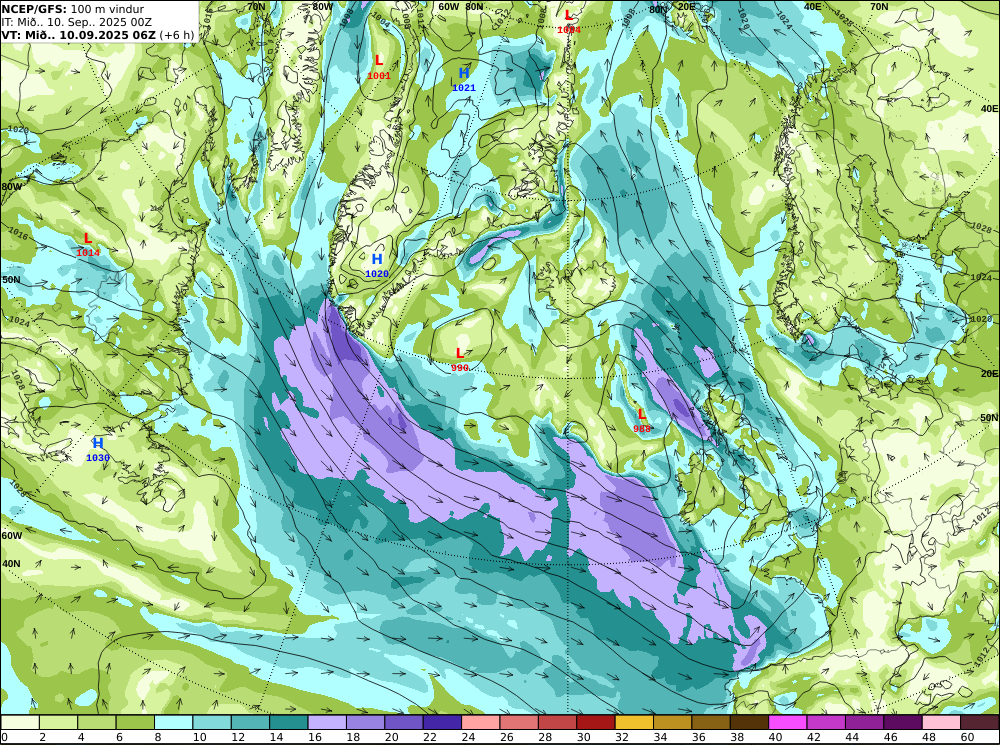Image resolution: width=1000 pixels, height=745 pixels.
Task: Click the 26-28 salmon legend swatch
Action: 519,722
